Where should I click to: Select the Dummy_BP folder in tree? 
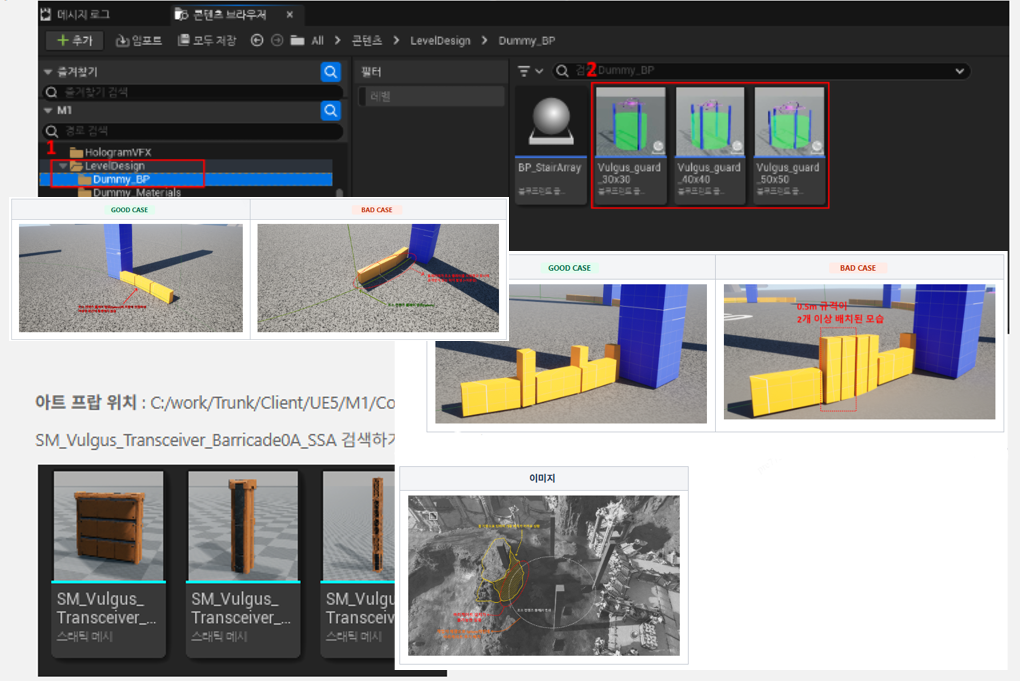click(121, 180)
